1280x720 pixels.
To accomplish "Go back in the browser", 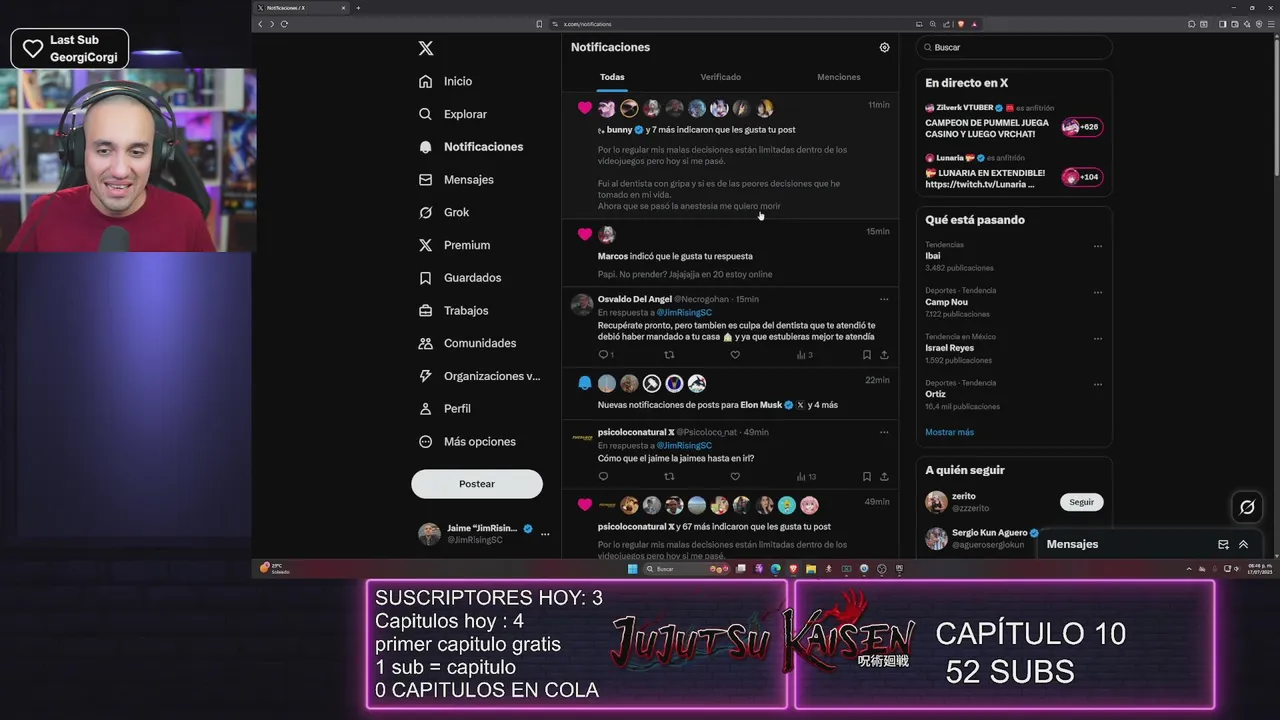I will pyautogui.click(x=261, y=24).
